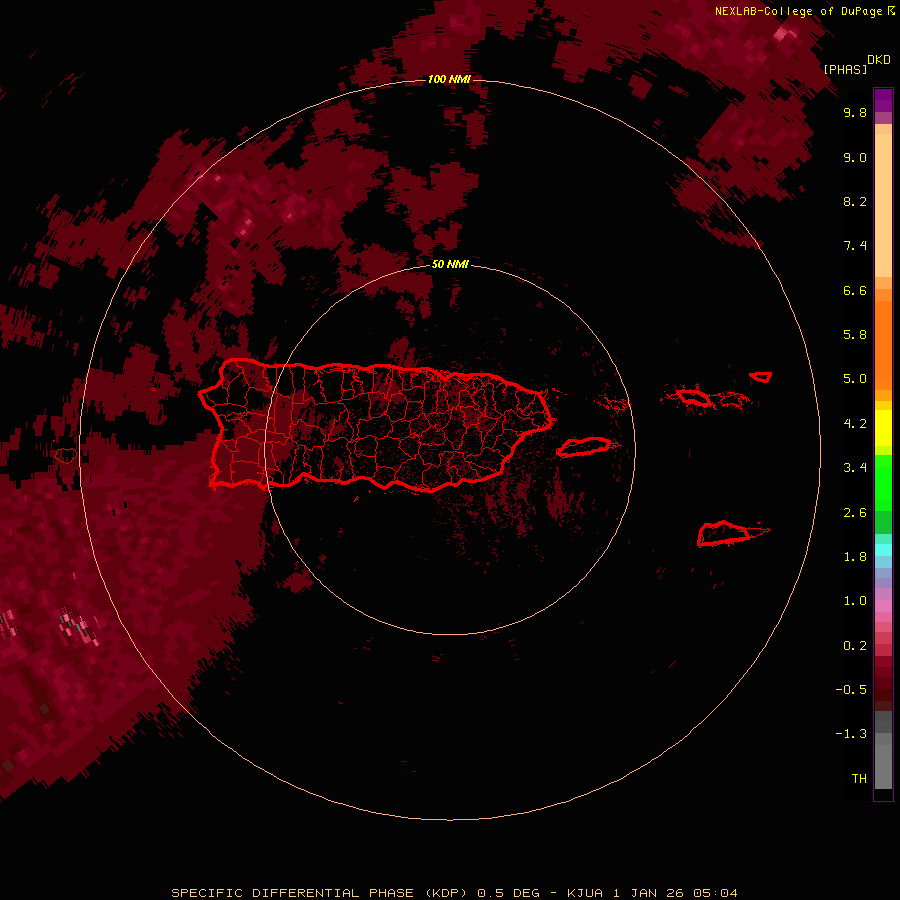The height and width of the screenshot is (900, 900).
Task: Click the Specific Differential Phase caption text
Action: [455, 893]
